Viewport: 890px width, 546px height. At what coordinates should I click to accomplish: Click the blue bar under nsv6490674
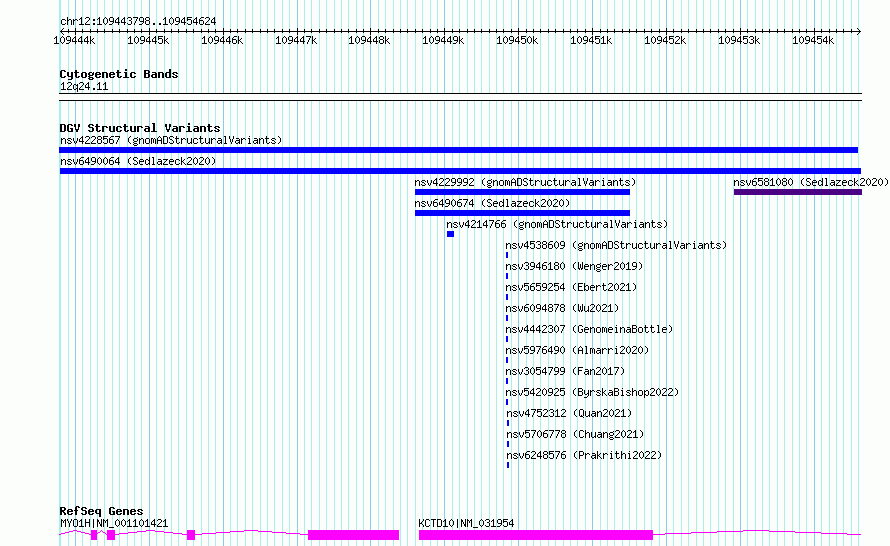[x=522, y=213]
